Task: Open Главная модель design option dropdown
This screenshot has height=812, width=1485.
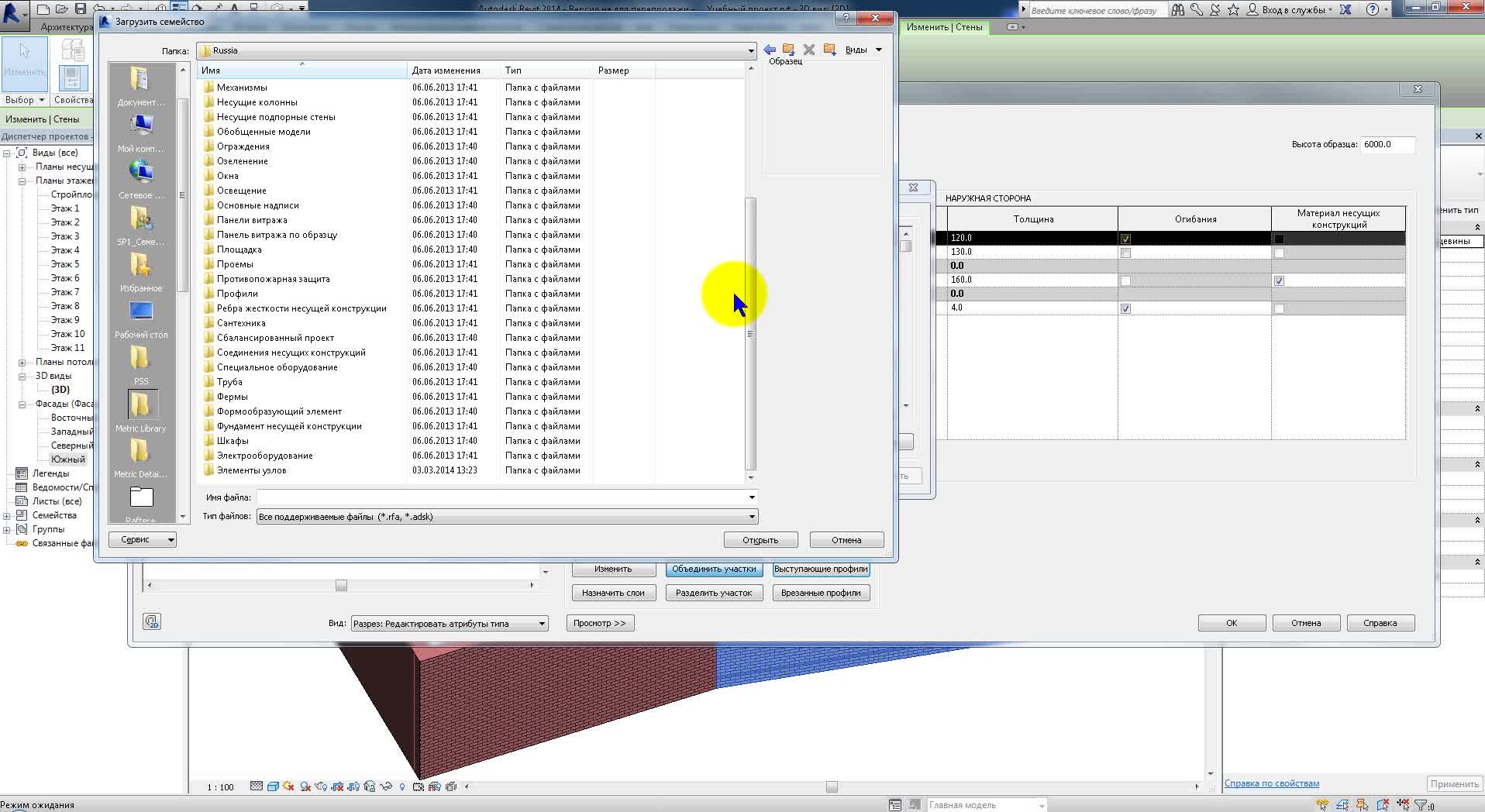Action: coord(987,805)
